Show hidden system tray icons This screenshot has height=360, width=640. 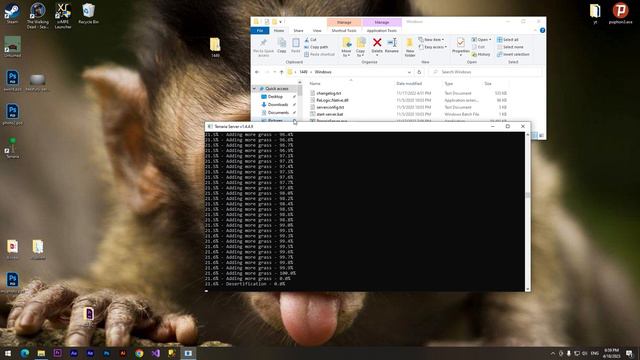553,353
